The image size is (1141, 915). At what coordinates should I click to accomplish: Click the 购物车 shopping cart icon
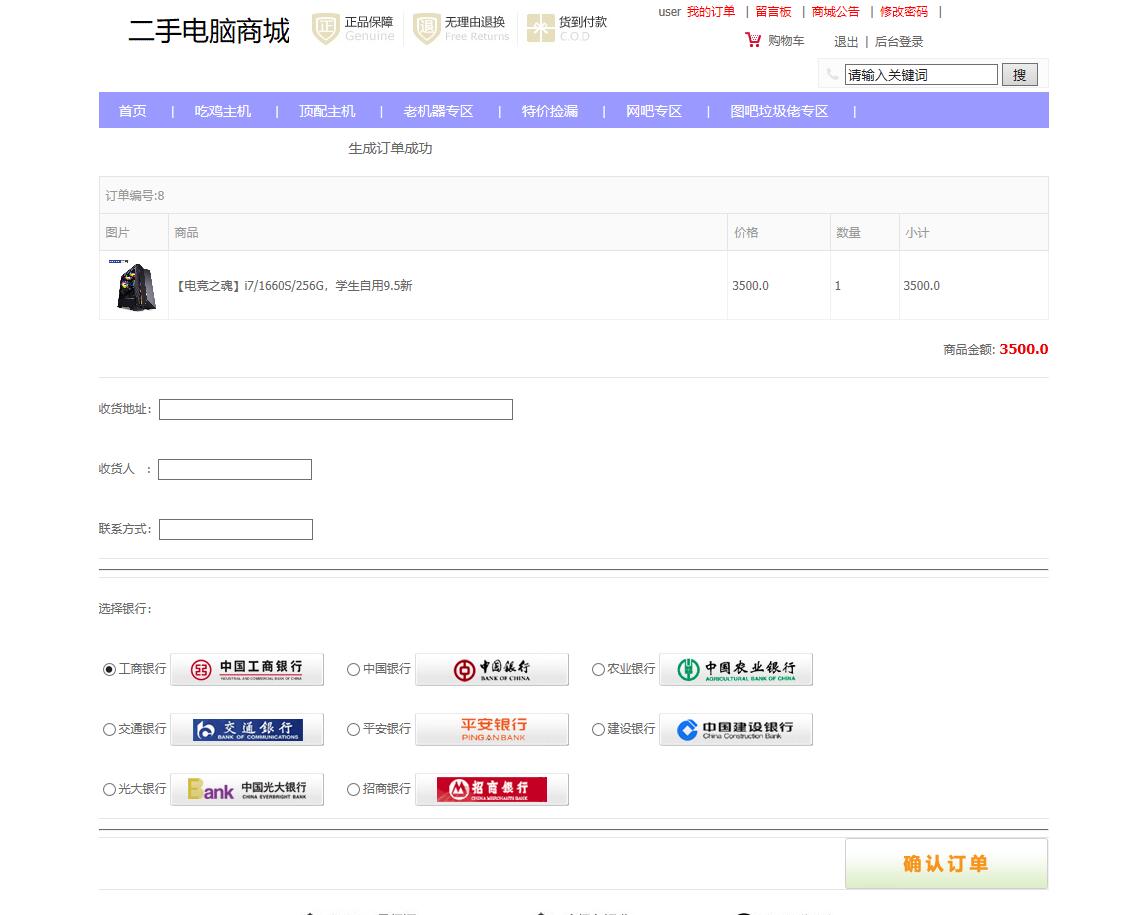point(752,40)
